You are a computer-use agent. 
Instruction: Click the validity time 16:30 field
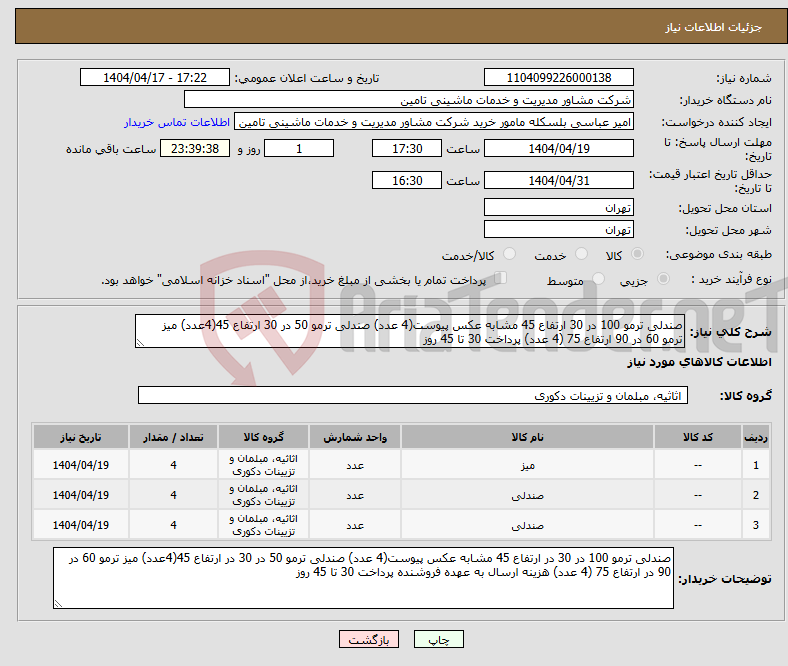point(407,180)
